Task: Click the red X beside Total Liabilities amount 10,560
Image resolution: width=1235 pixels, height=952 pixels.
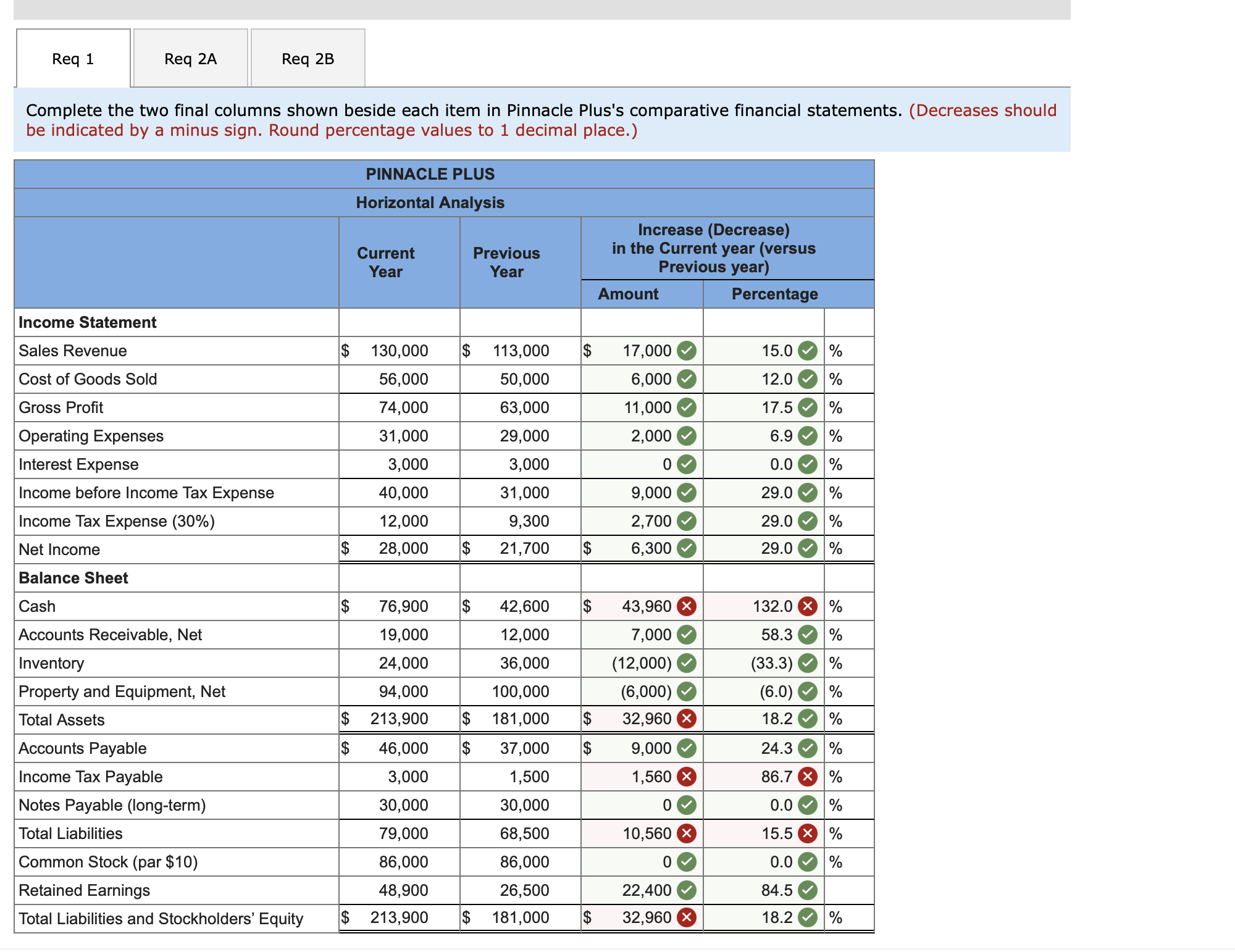Action: pos(687,833)
